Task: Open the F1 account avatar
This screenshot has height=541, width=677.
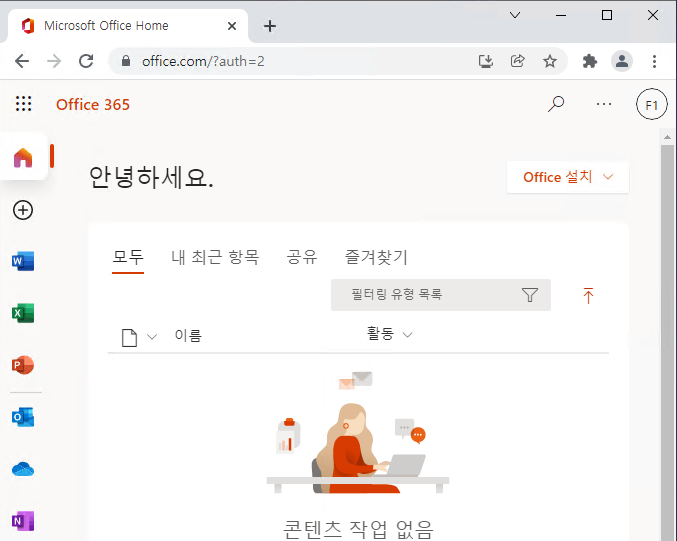Action: click(652, 104)
